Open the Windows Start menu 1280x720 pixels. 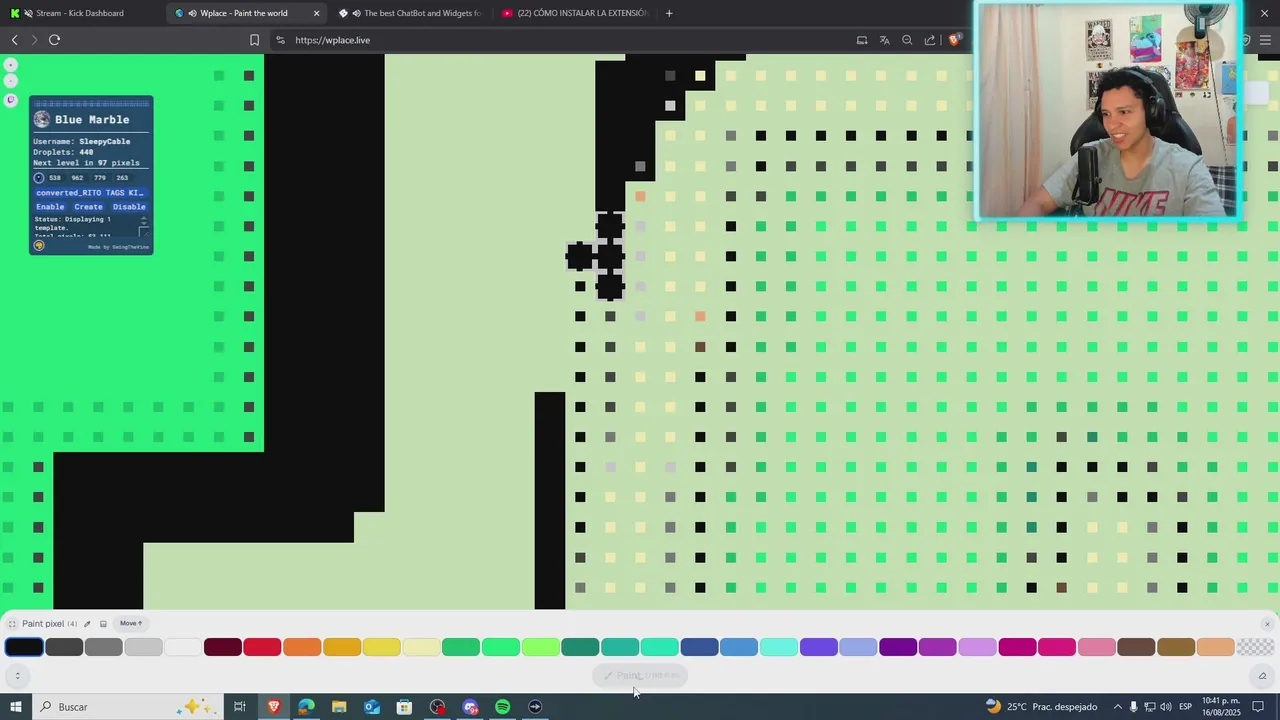[16, 707]
